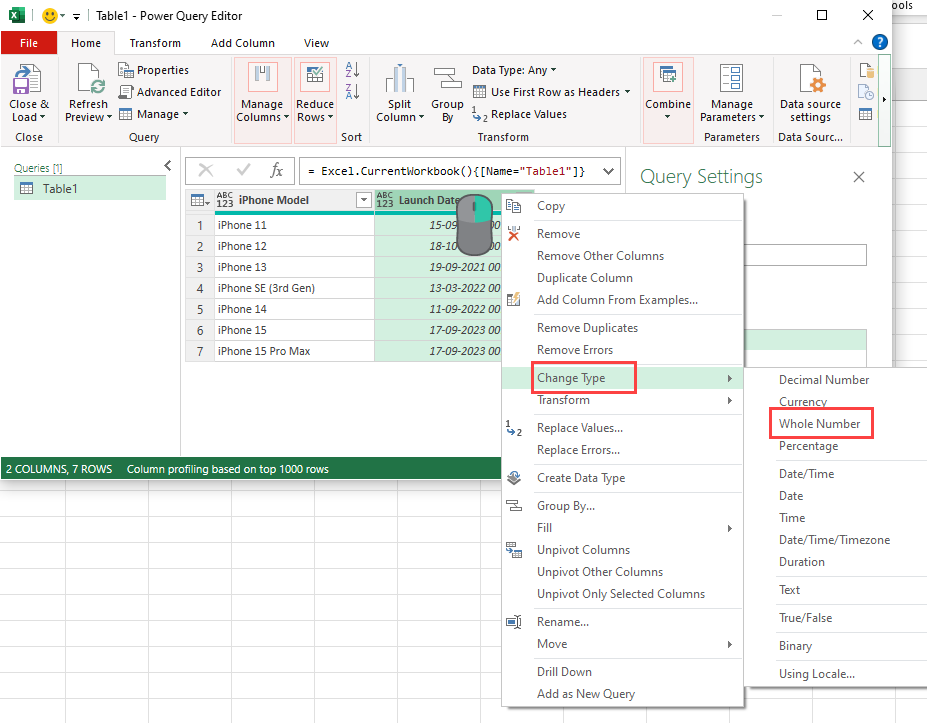Screen dimensions: 927x723
Task: Switch to the Transform tab
Action: click(155, 43)
